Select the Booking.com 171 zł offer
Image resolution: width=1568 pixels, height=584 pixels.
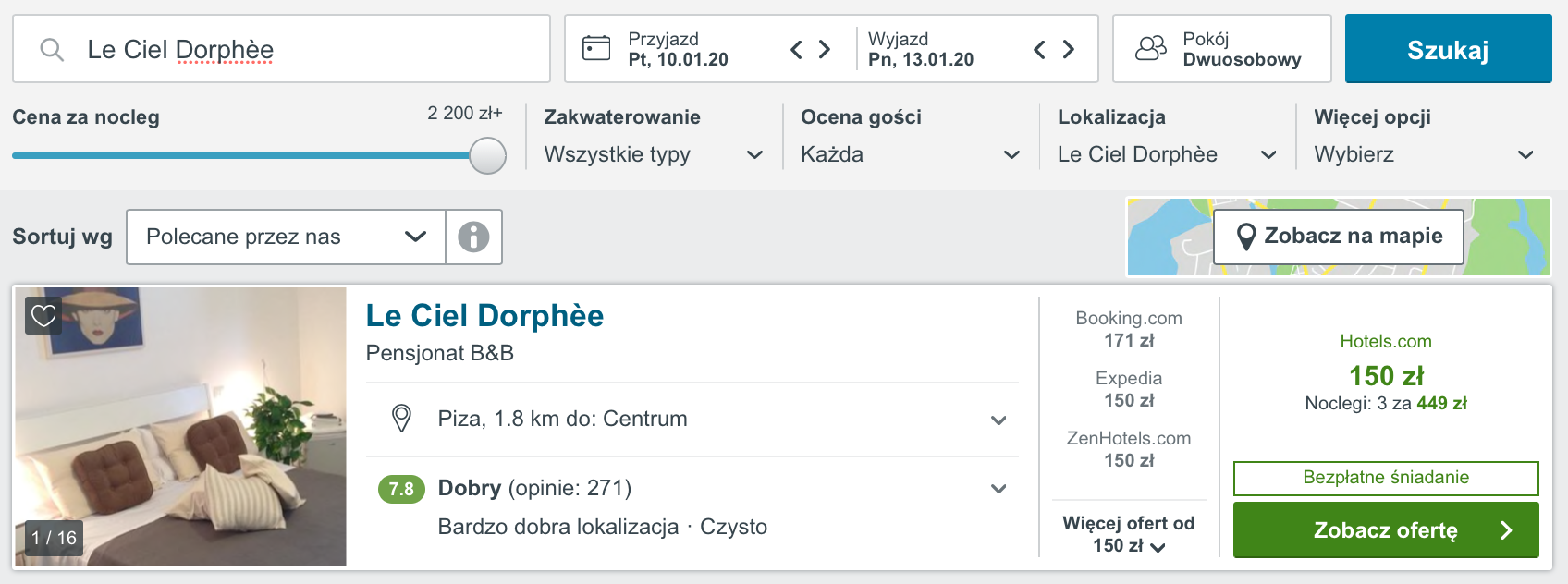pyautogui.click(x=1129, y=329)
